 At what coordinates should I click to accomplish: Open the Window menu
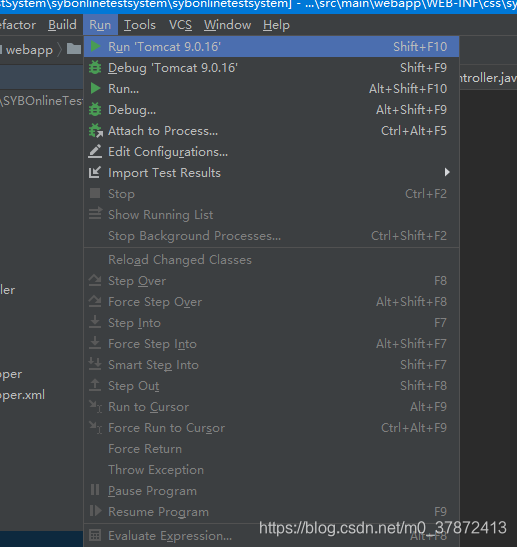coord(227,25)
